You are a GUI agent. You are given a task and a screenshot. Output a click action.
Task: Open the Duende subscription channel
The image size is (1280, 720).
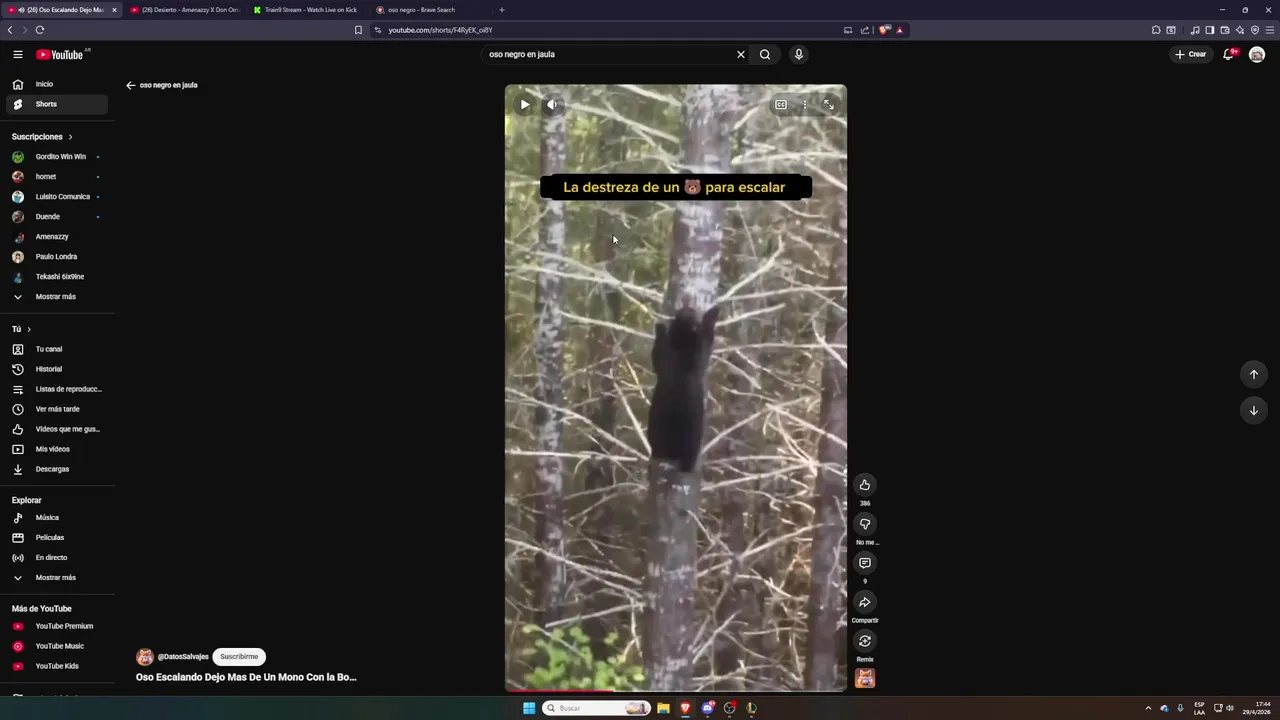pos(56,217)
